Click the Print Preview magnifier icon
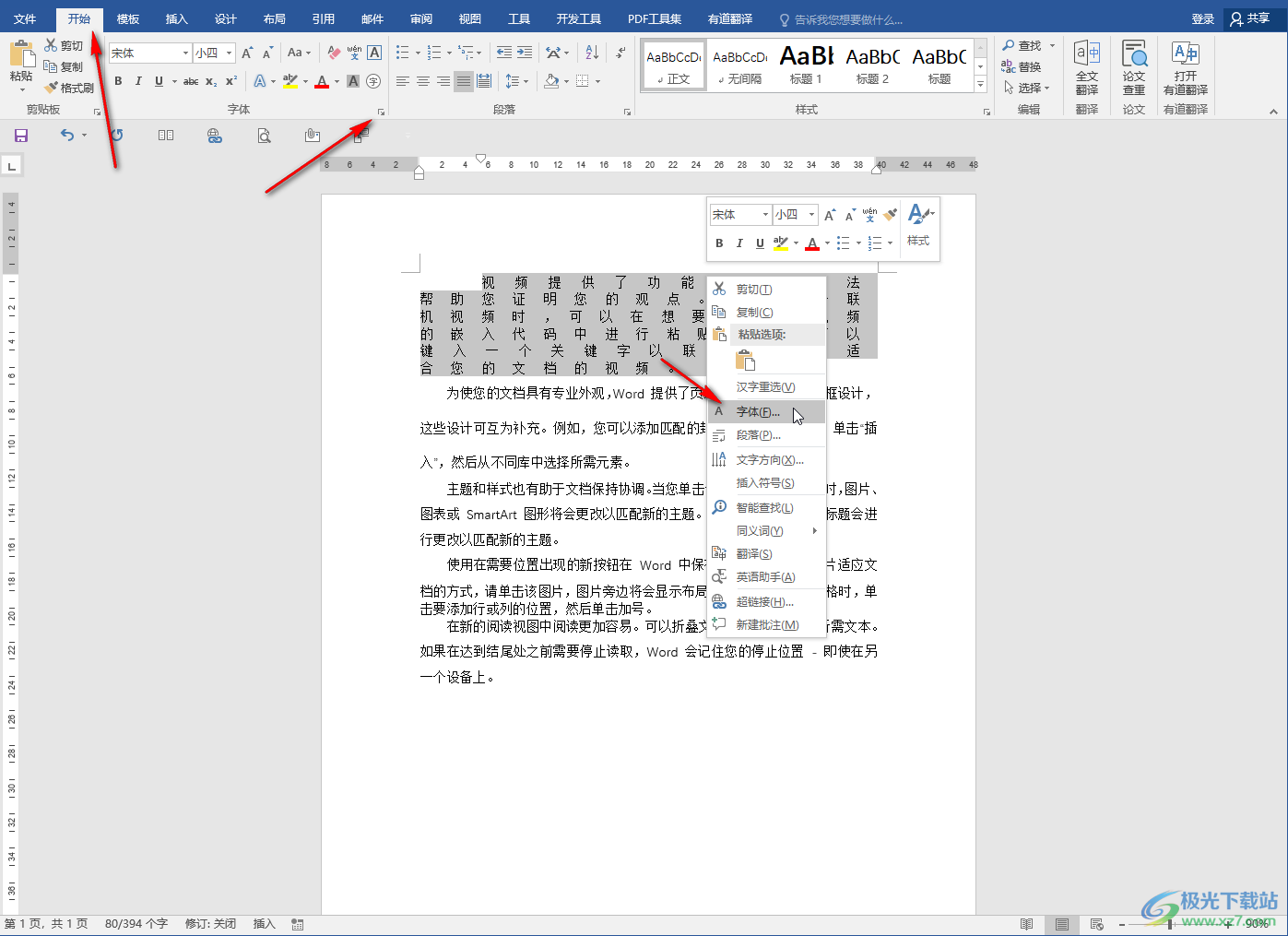 (265, 136)
